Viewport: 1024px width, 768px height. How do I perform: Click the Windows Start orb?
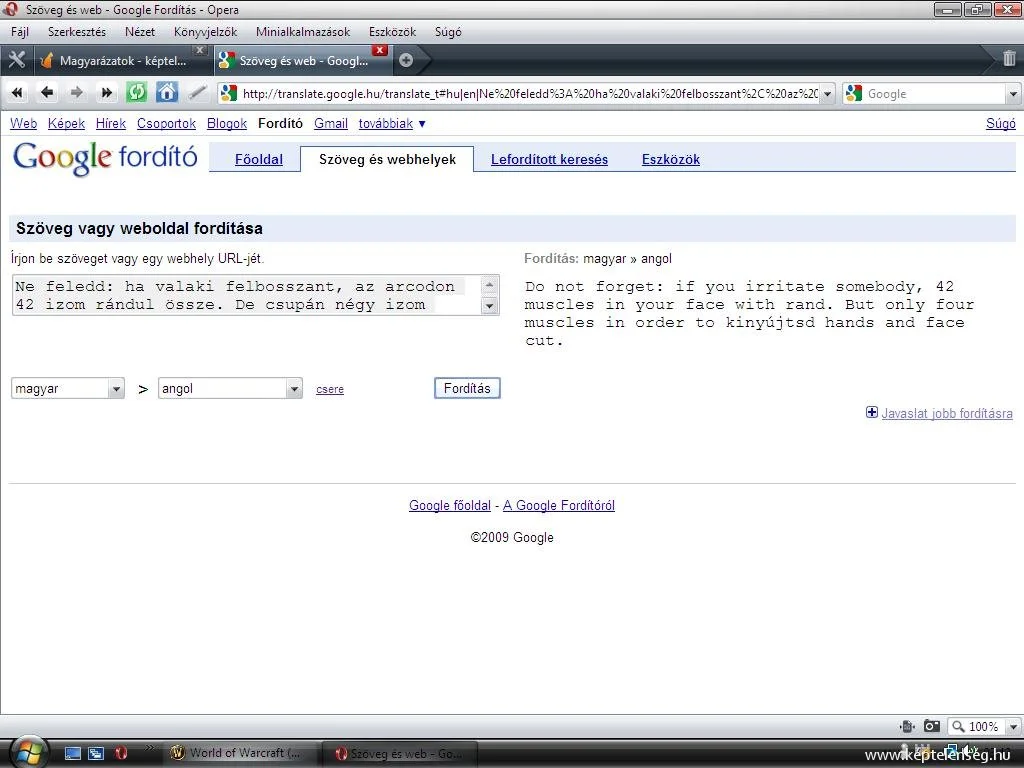(27, 751)
